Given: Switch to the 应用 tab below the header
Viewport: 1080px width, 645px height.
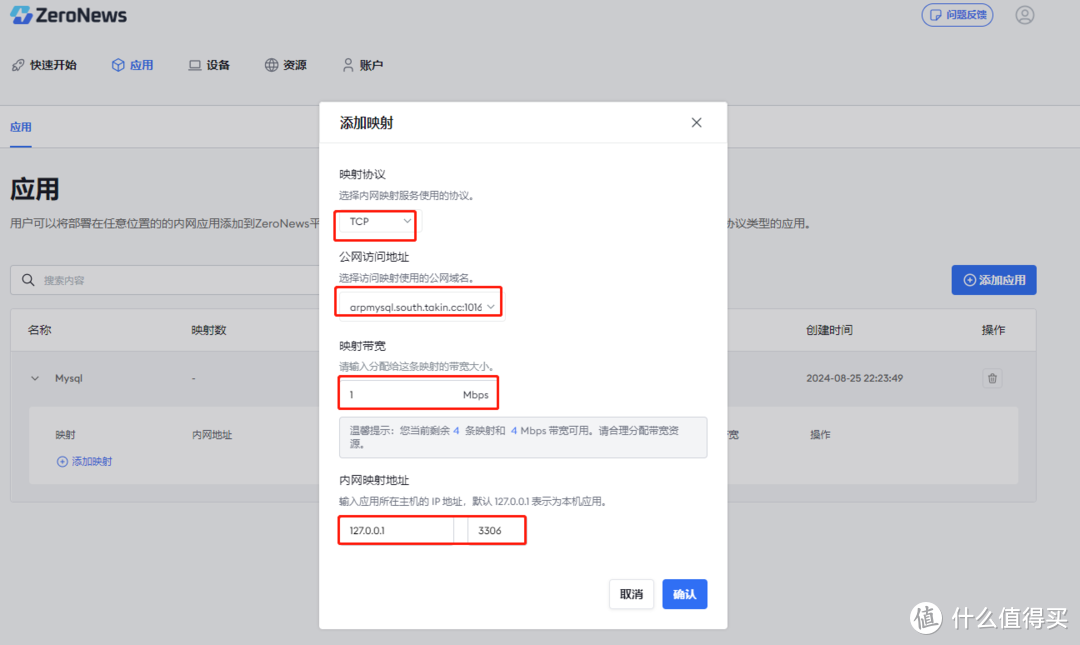Looking at the screenshot, I should tap(20, 128).
